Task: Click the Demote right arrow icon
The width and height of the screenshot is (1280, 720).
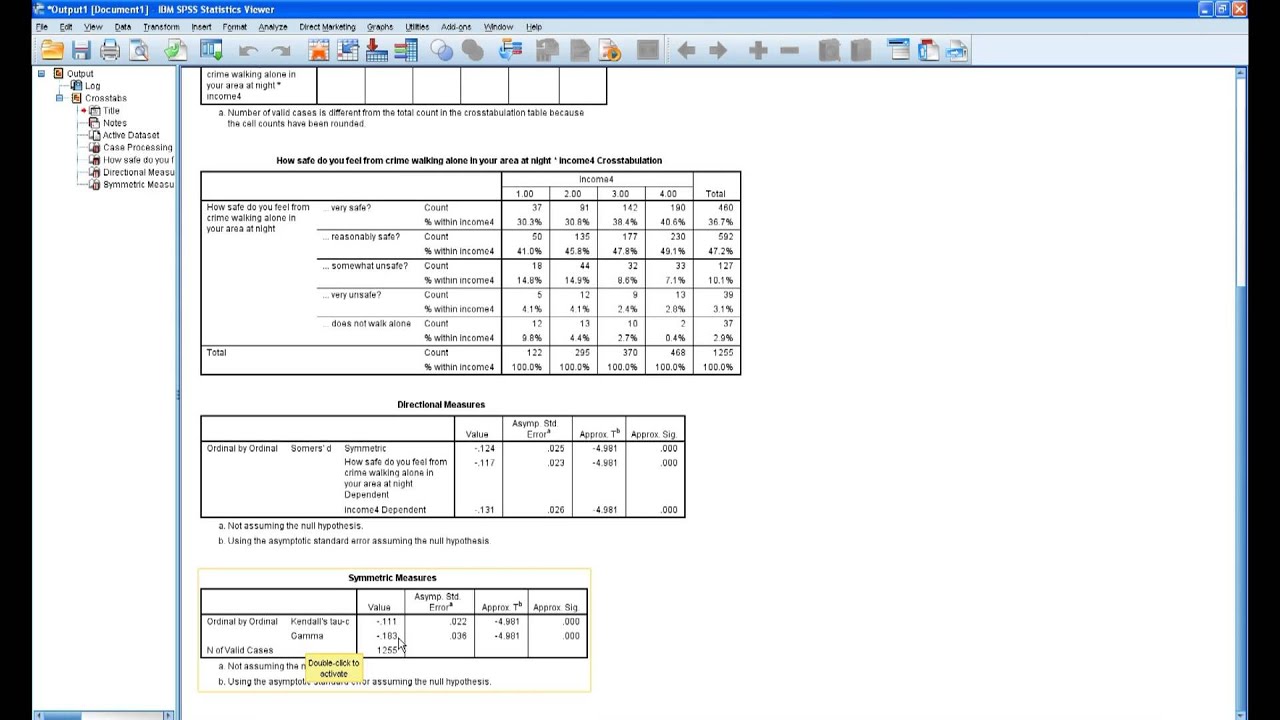Action: pyautogui.click(x=718, y=50)
